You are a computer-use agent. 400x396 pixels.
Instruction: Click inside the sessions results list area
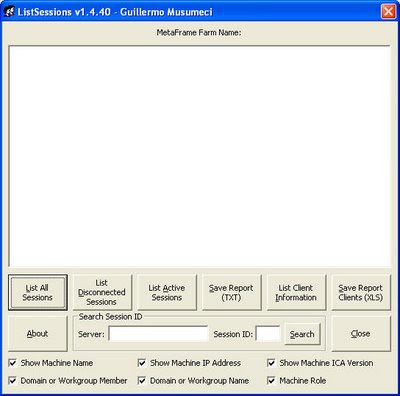(199, 156)
